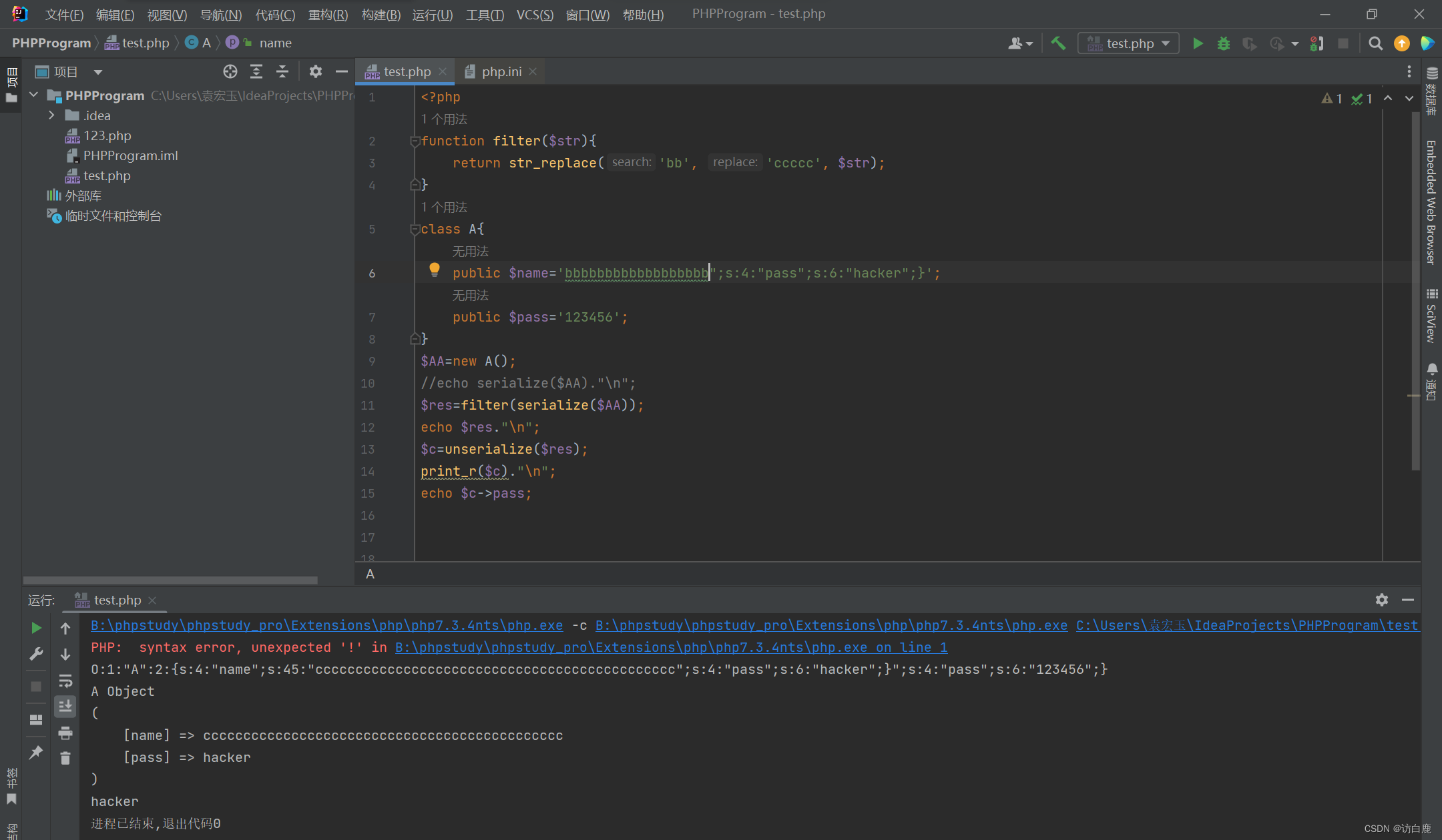Image resolution: width=1442 pixels, height=840 pixels.
Task: Toggle soft-wrap in run console
Action: pyautogui.click(x=65, y=681)
